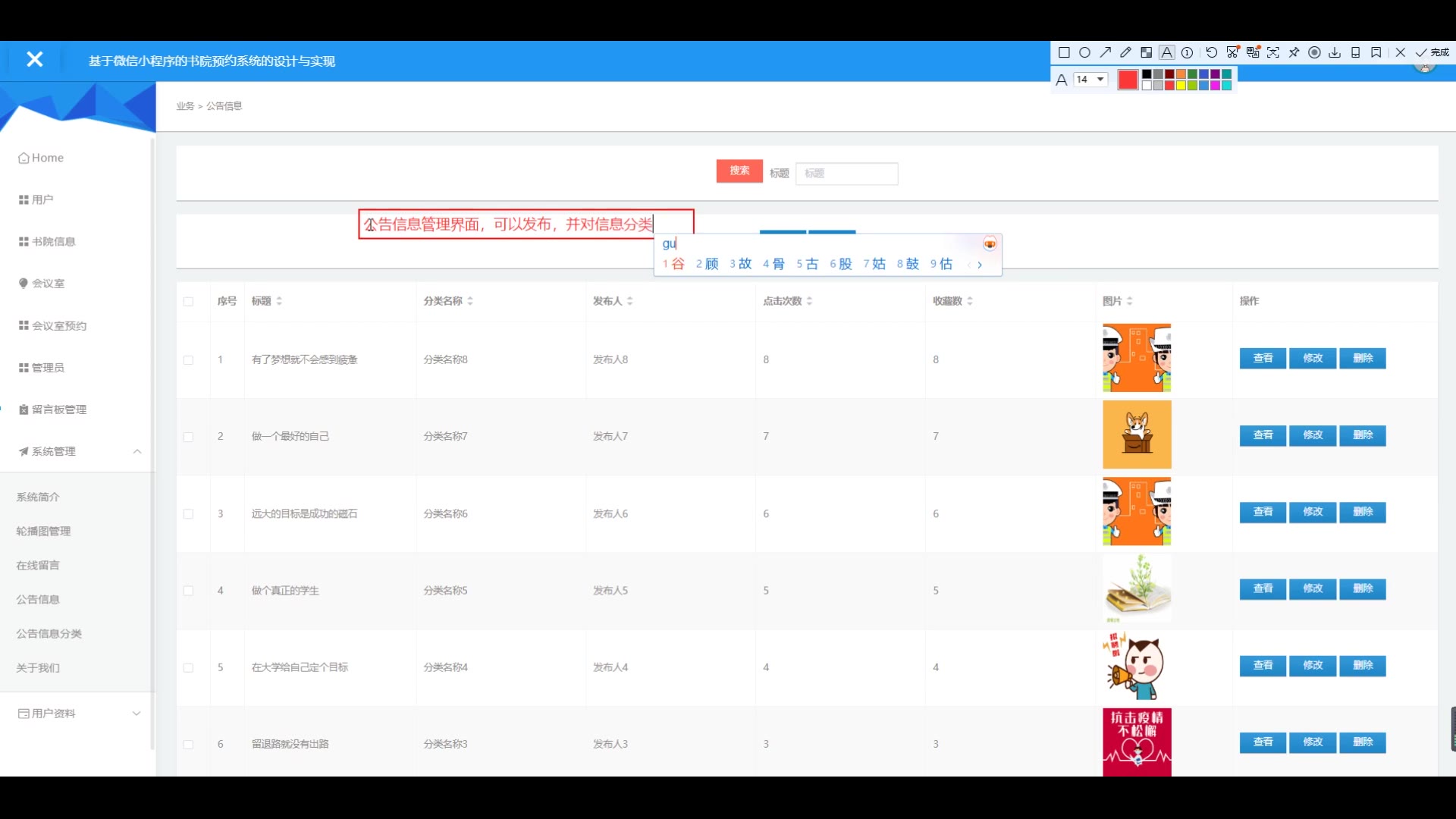
Task: Select the numbered marker tool
Action: (x=1188, y=52)
